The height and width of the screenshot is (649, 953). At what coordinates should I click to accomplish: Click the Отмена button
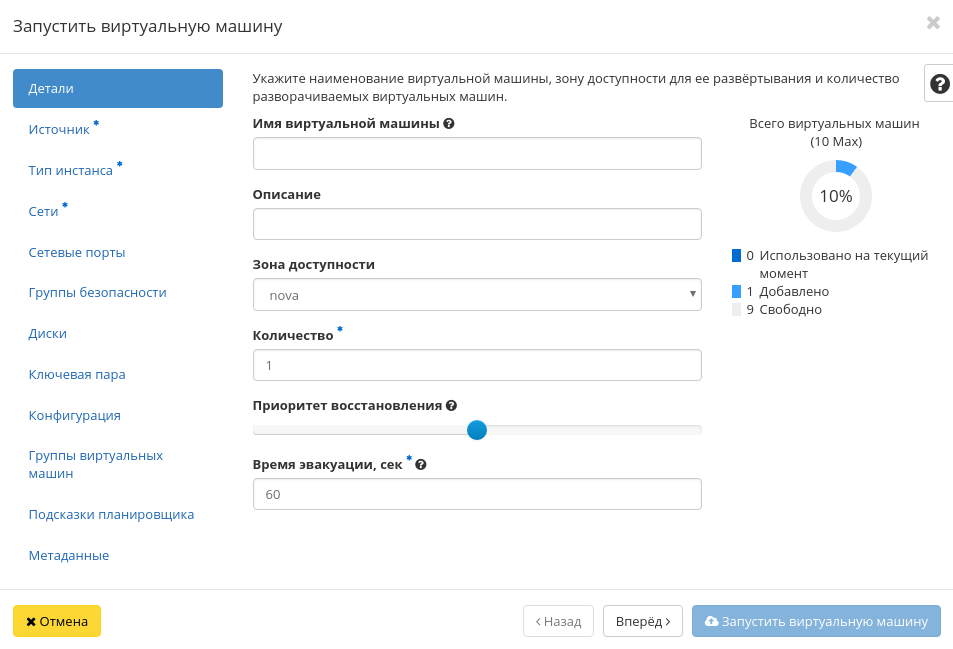[x=57, y=621]
